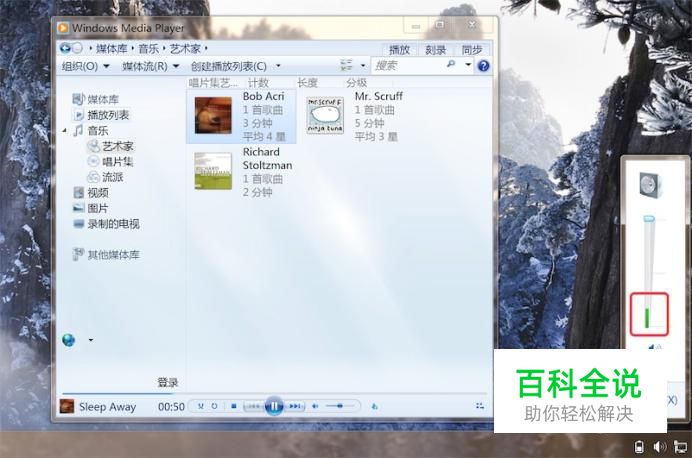Skip to the next track
Image resolution: width=692 pixels, height=458 pixels.
(x=295, y=406)
